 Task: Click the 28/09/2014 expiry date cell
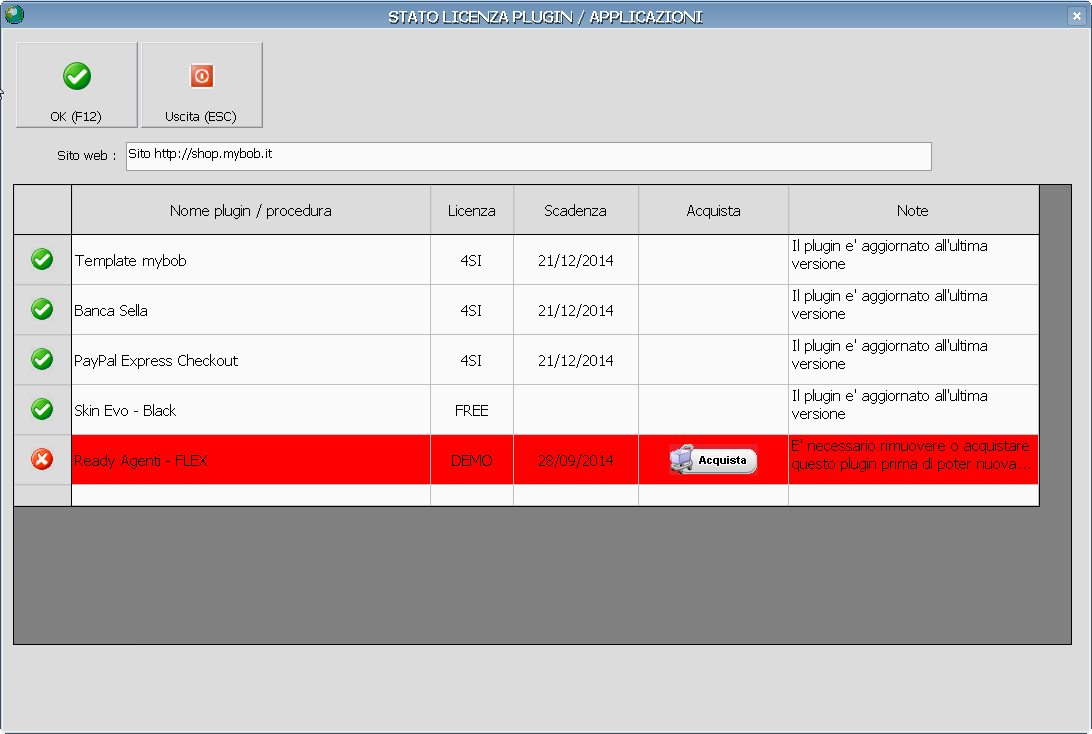coord(575,460)
